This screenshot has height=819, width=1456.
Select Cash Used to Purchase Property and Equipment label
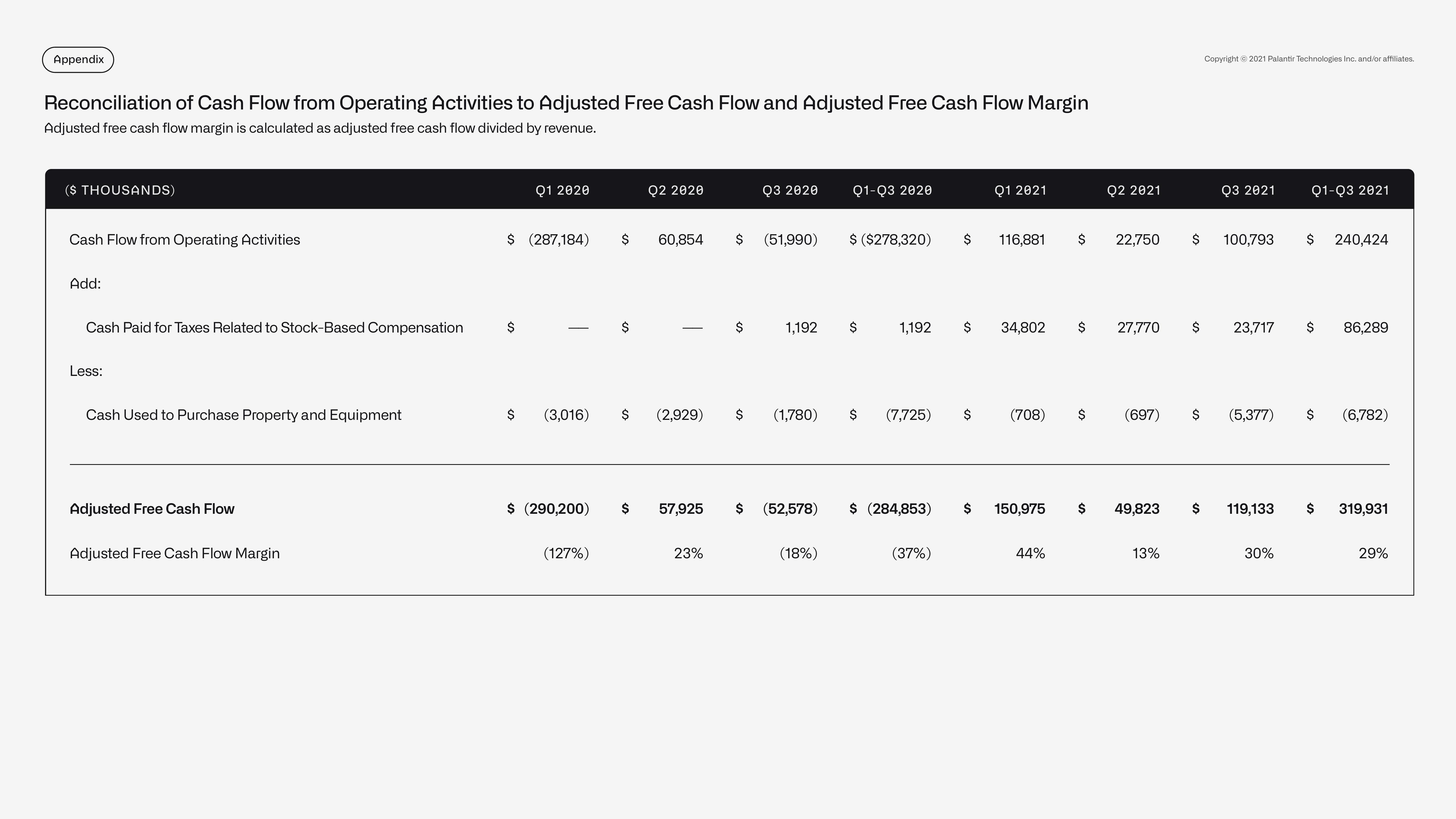click(244, 416)
